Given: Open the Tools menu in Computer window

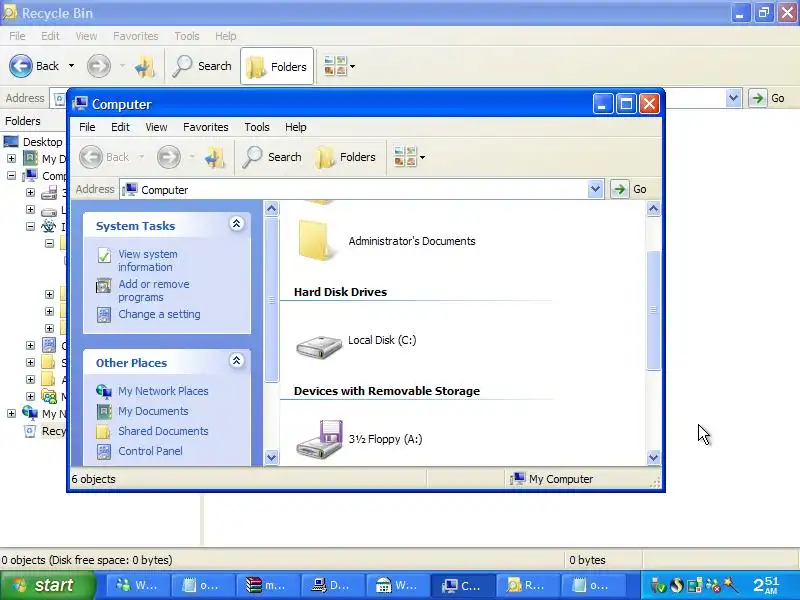Looking at the screenshot, I should 257,127.
